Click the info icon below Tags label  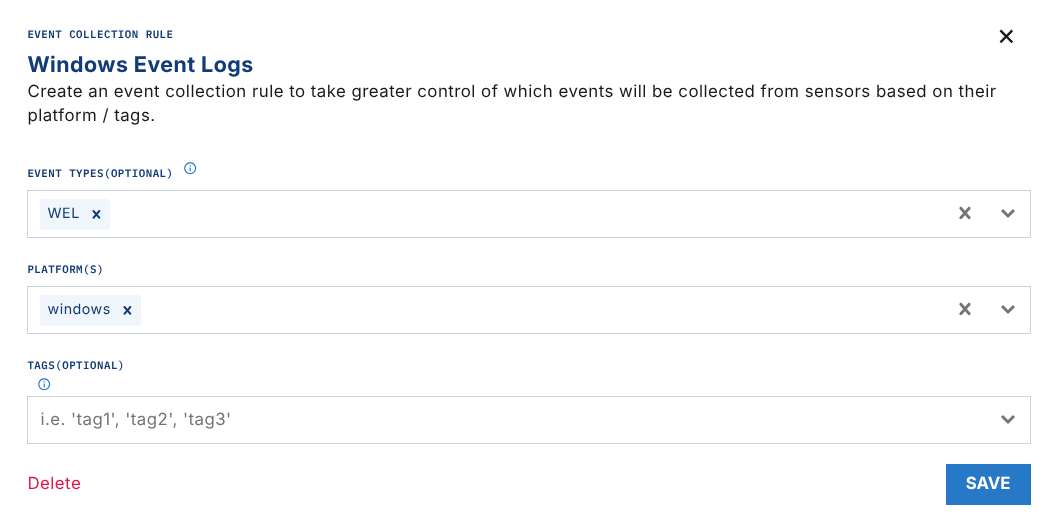[x=44, y=384]
